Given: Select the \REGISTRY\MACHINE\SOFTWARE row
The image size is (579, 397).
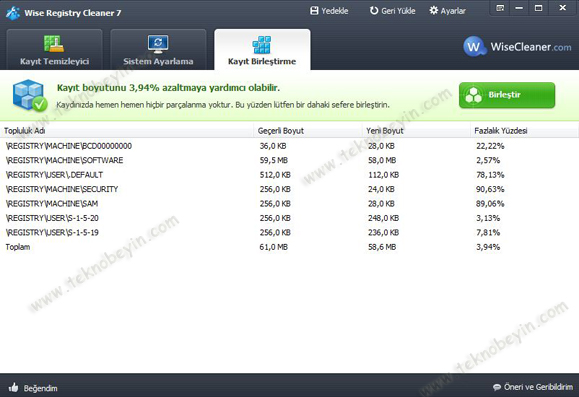Looking at the screenshot, I should tap(290, 160).
